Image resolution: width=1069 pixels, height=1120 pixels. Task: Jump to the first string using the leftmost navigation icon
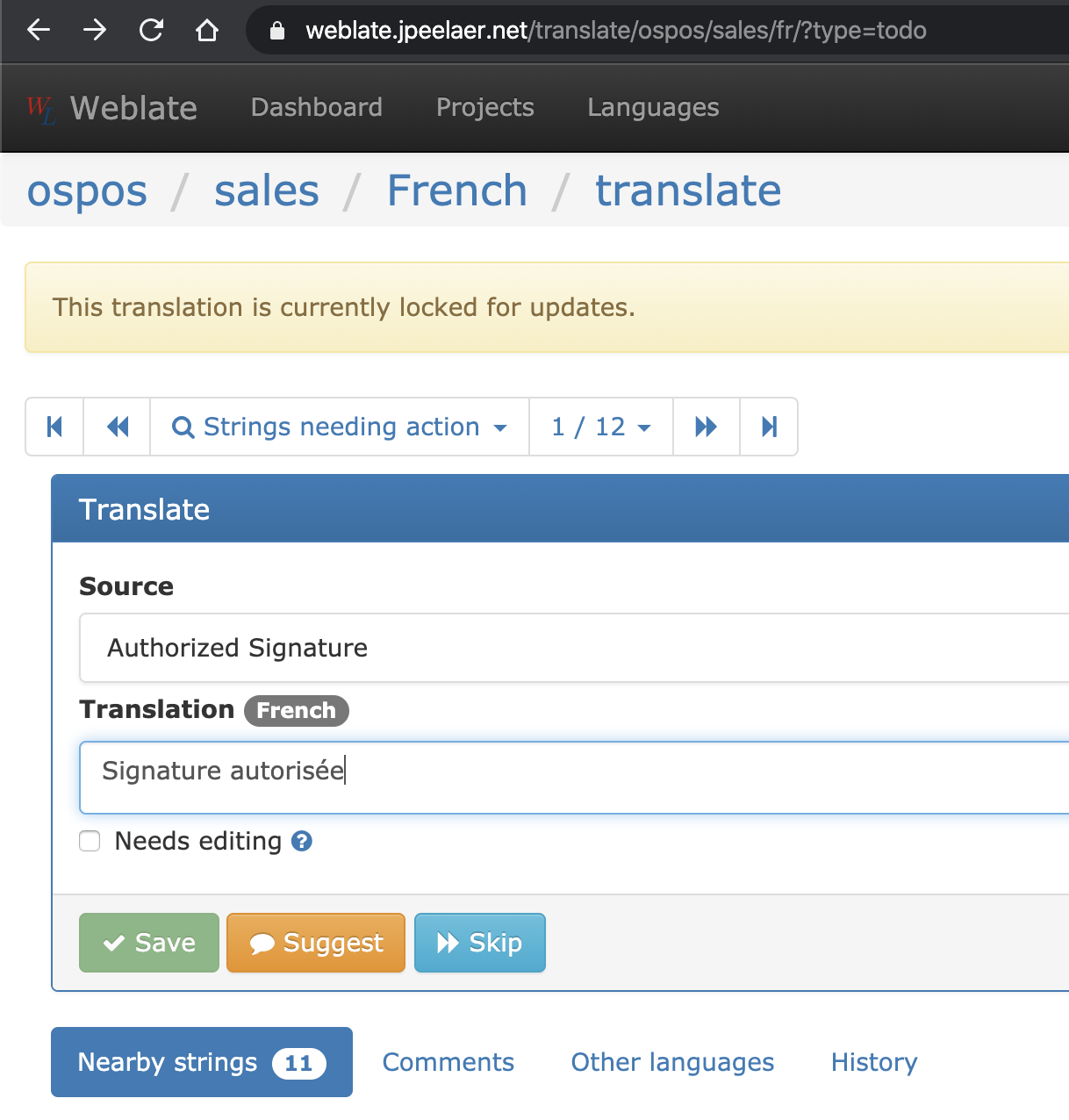(54, 427)
